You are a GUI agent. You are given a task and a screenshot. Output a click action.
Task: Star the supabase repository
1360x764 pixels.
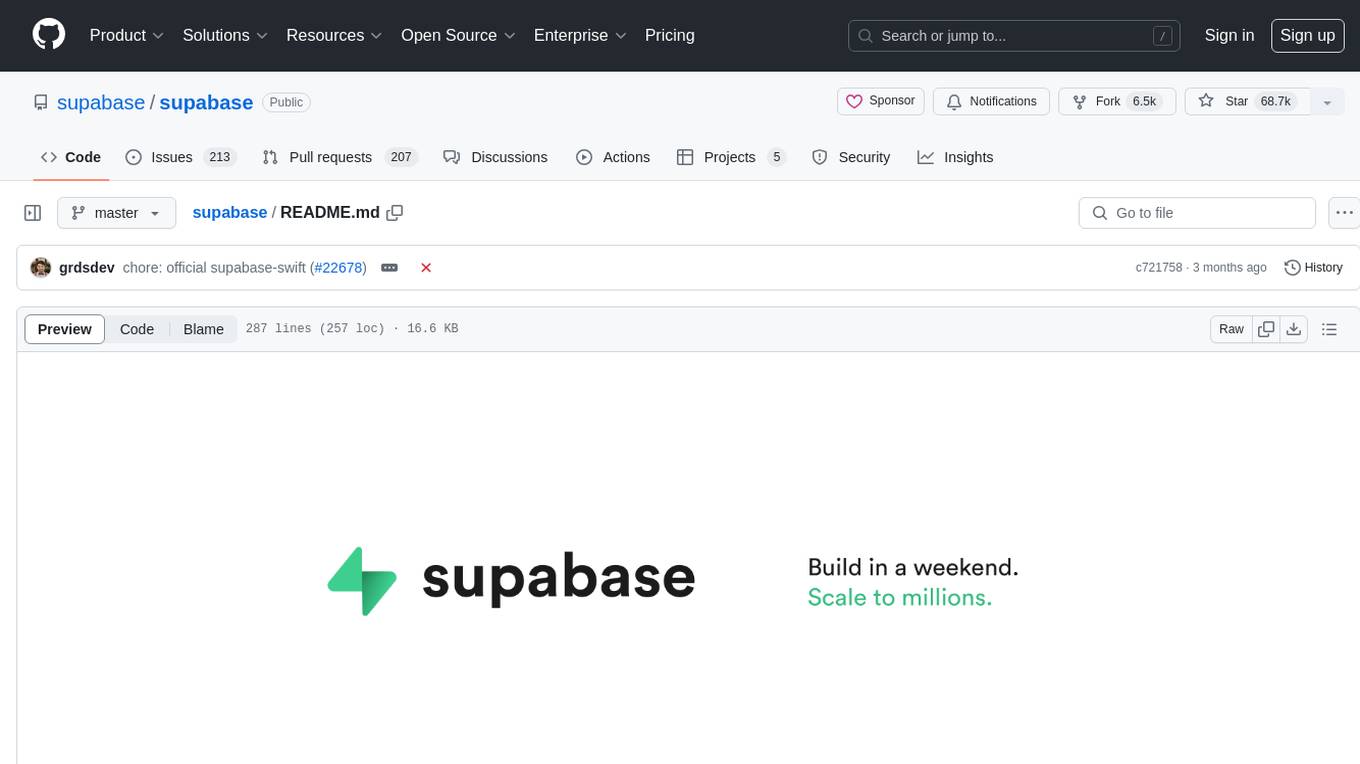click(x=1246, y=101)
